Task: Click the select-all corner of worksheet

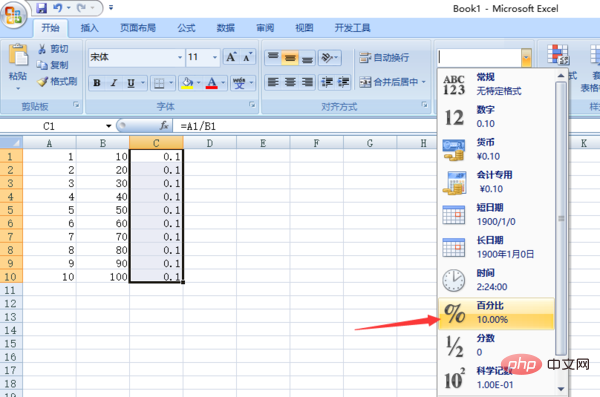Action: tap(11, 143)
